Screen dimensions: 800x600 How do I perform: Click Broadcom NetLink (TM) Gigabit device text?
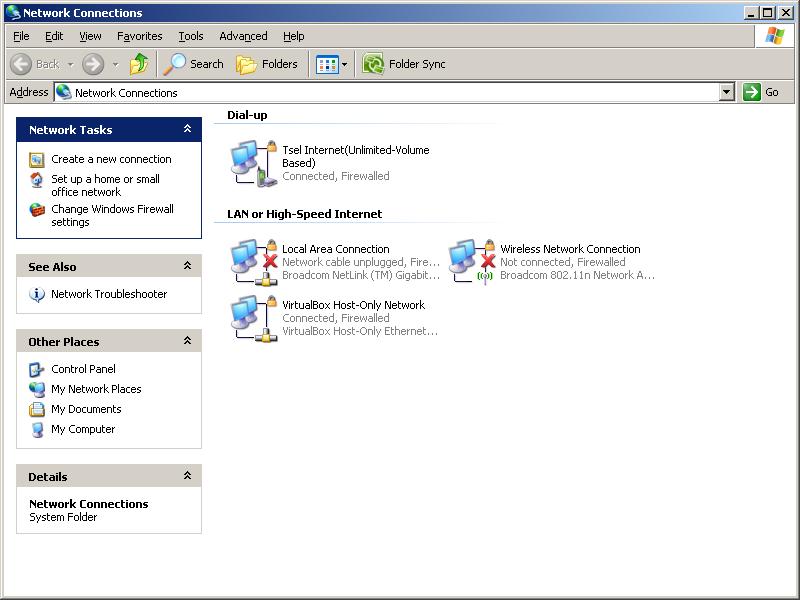coord(361,275)
